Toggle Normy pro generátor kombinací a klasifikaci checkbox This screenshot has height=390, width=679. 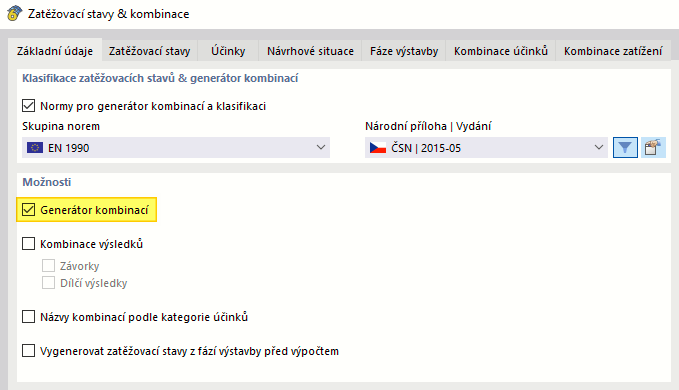pos(29,106)
